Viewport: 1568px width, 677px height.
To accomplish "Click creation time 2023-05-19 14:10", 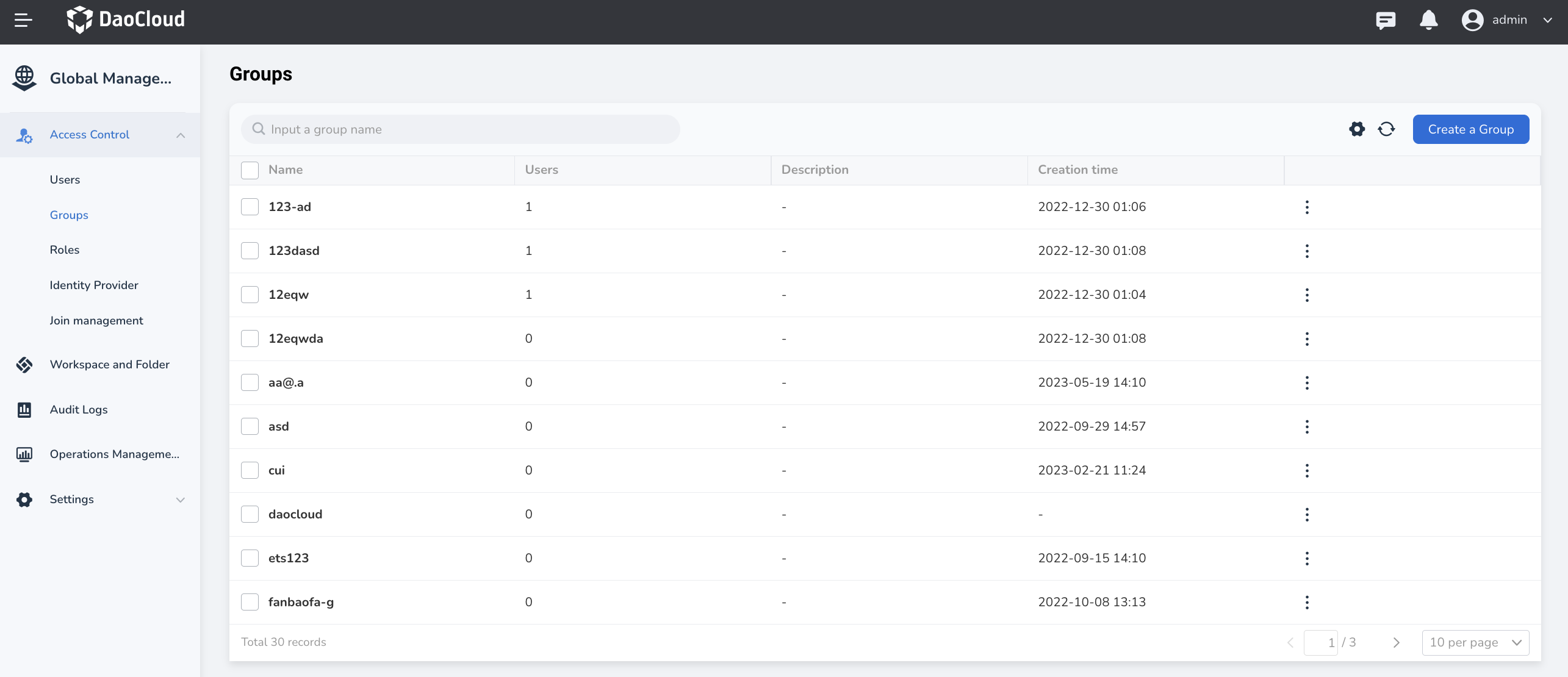I will [x=1092, y=383].
